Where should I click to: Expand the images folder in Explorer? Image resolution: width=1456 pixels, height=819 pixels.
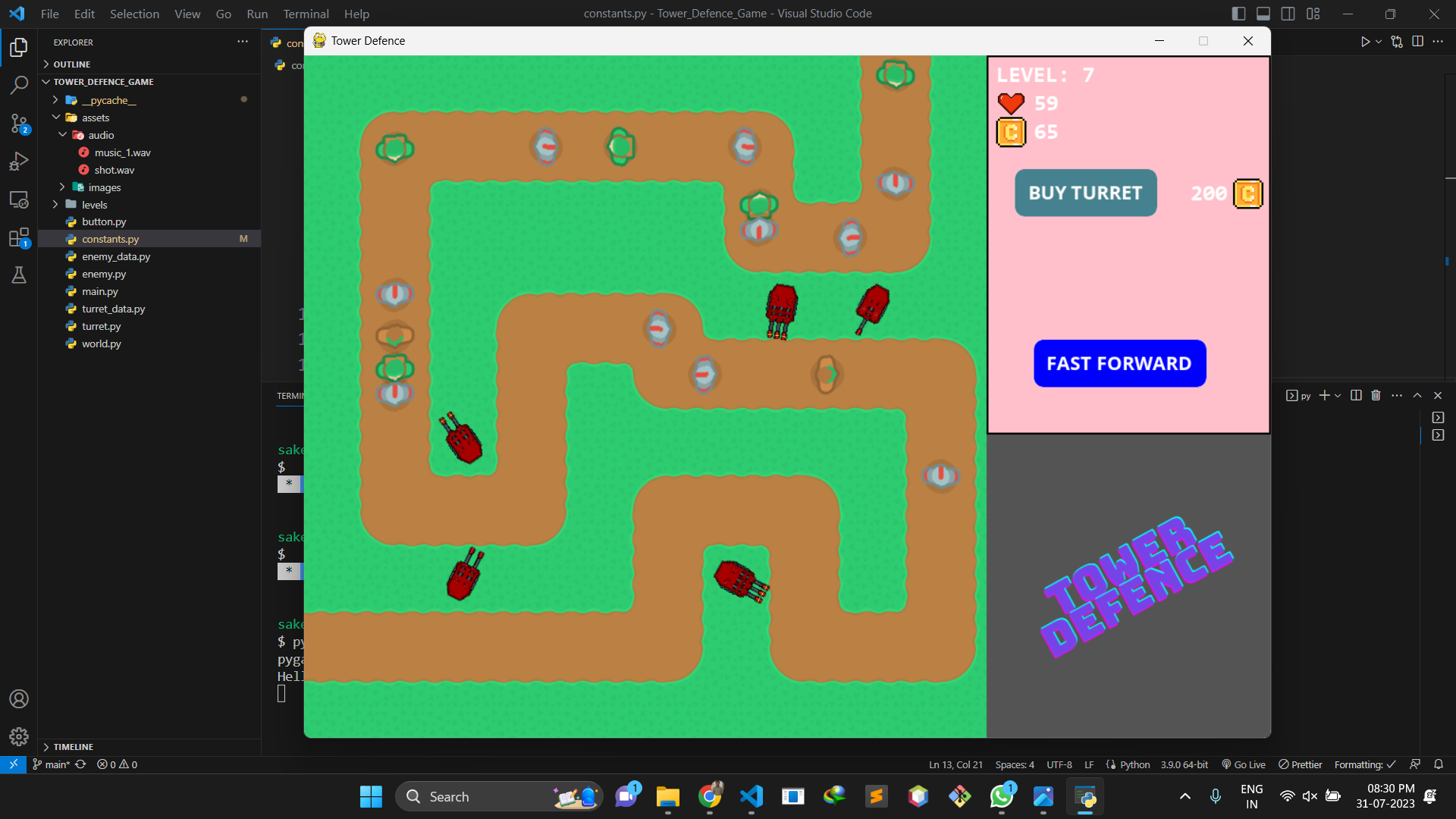[61, 187]
